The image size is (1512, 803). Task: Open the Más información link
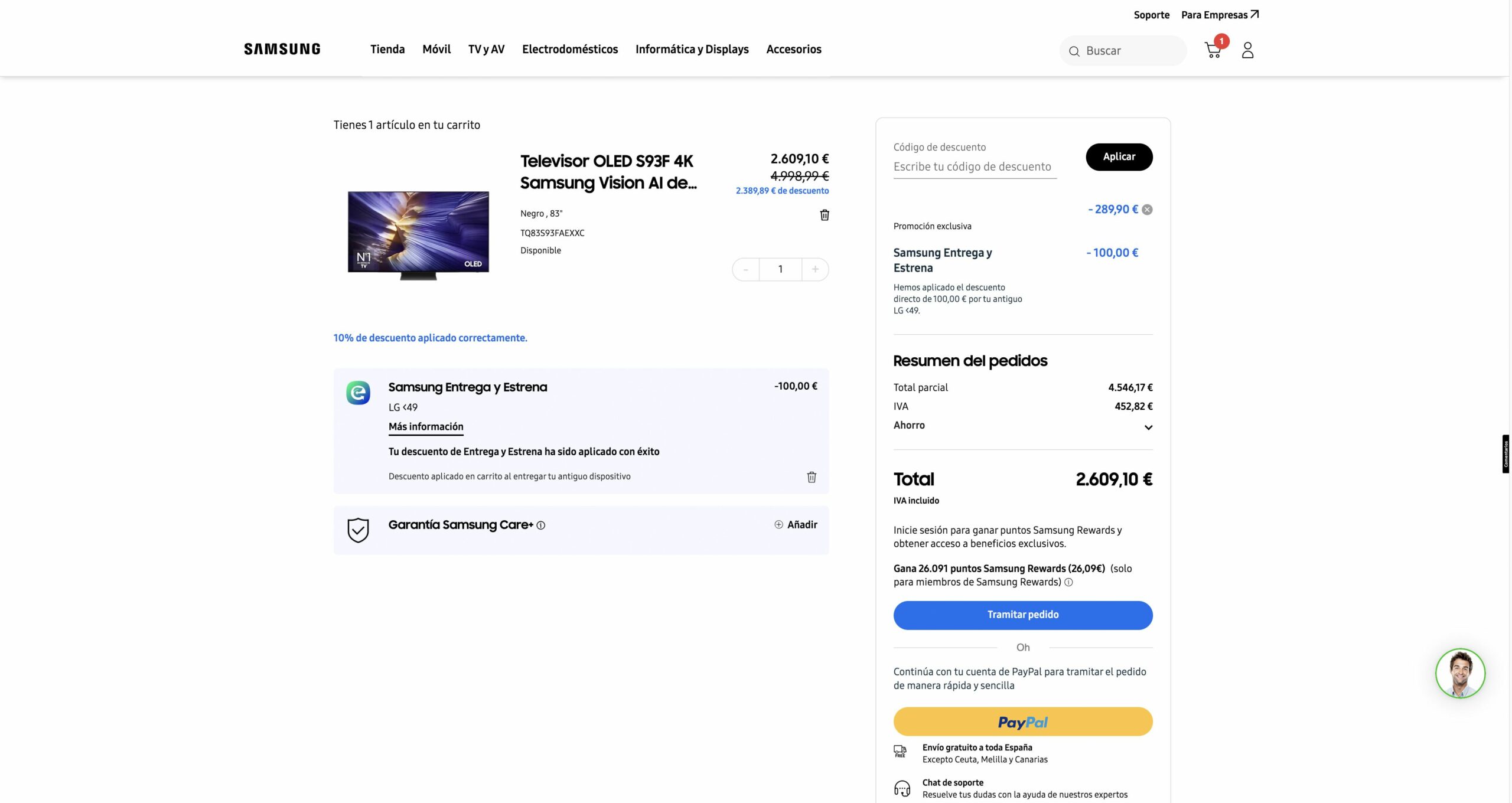click(426, 427)
